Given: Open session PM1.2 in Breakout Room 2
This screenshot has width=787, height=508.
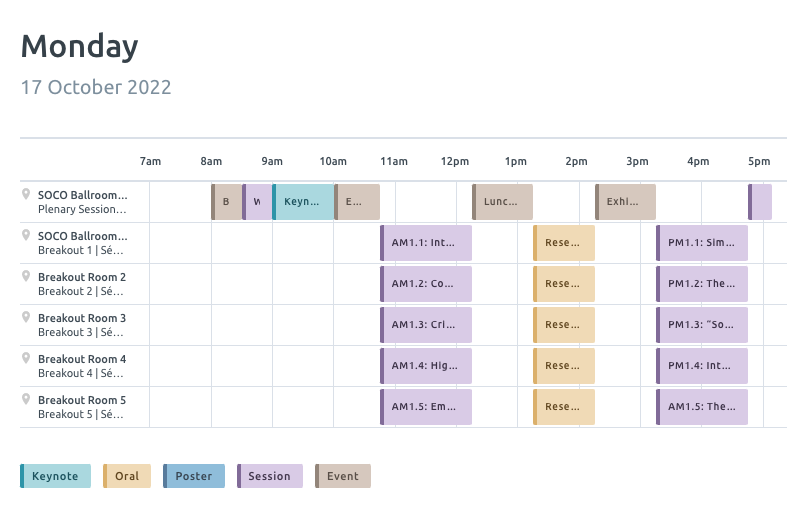Looking at the screenshot, I should [701, 284].
